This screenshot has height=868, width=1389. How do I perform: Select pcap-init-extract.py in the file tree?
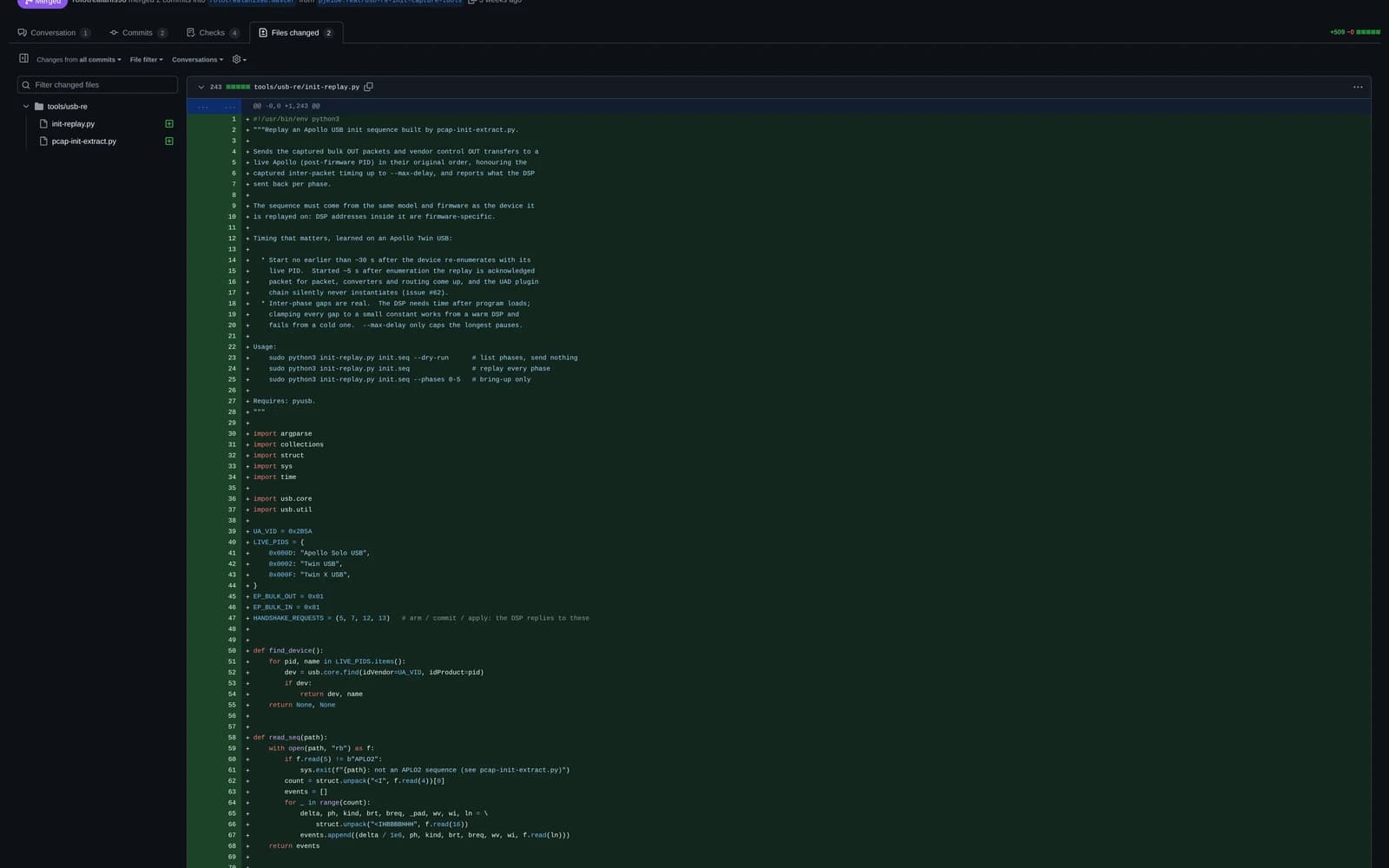(x=83, y=141)
